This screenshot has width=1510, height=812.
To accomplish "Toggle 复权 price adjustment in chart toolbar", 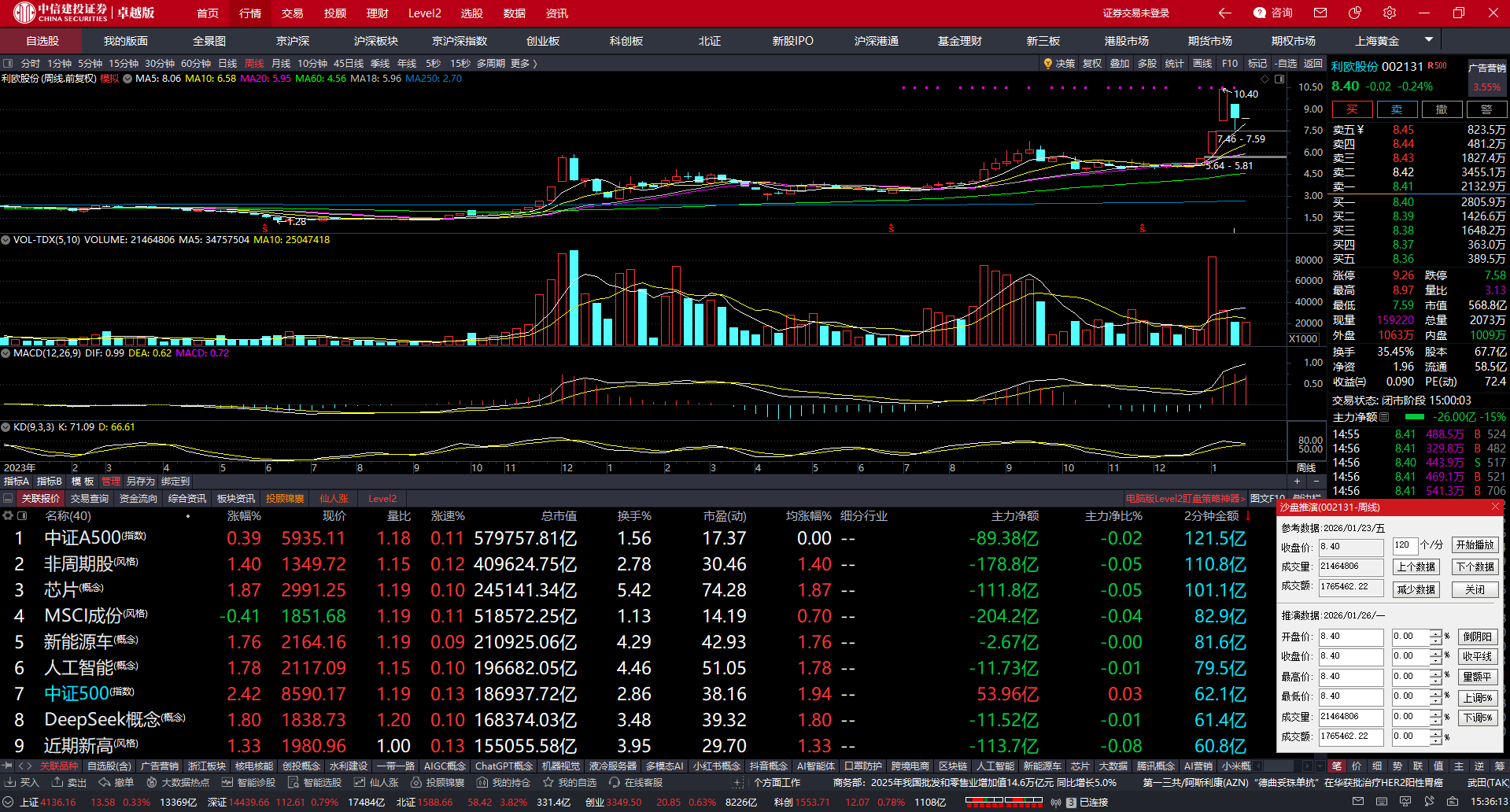I will 1092,64.
